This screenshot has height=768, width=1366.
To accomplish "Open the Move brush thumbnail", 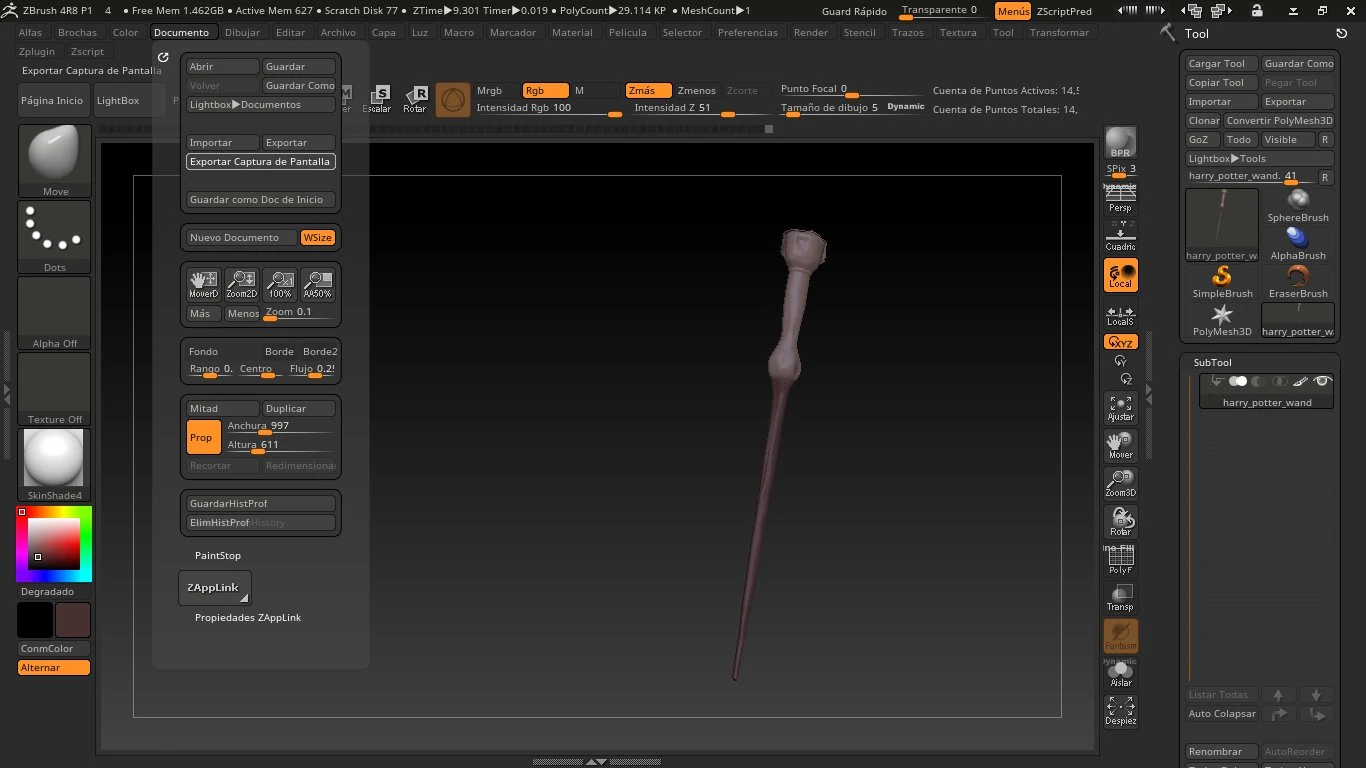I will [x=55, y=161].
